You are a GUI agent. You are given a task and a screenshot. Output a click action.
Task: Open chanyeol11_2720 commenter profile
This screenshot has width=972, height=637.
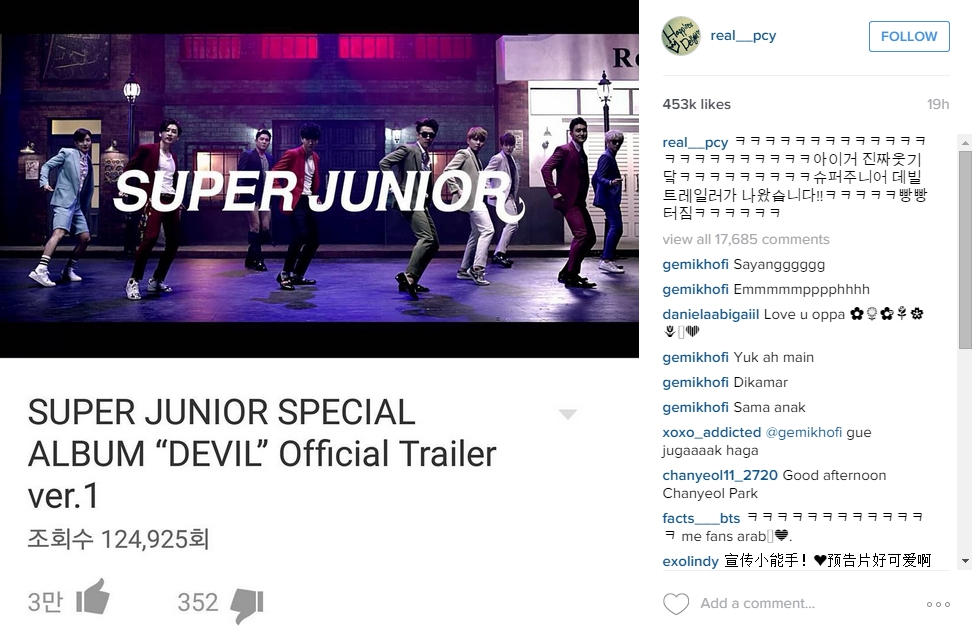(720, 475)
